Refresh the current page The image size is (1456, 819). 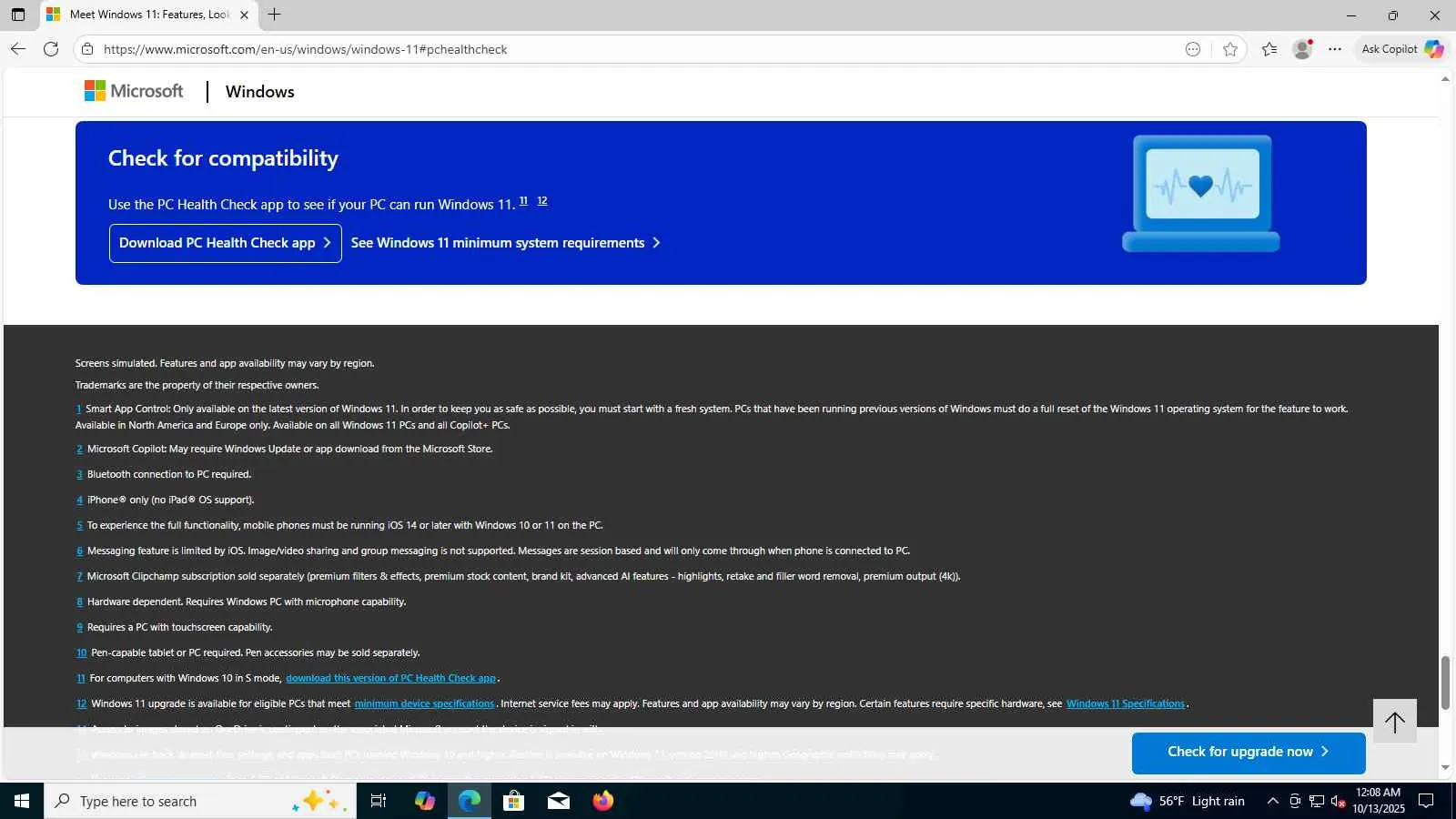tap(51, 49)
